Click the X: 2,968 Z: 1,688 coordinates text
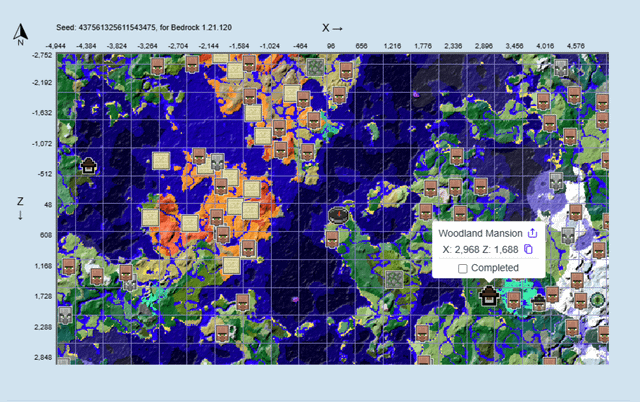 pyautogui.click(x=481, y=250)
